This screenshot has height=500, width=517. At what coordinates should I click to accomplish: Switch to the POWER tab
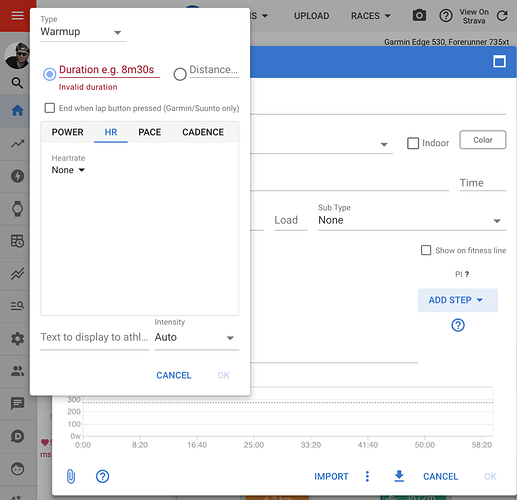coord(67,132)
